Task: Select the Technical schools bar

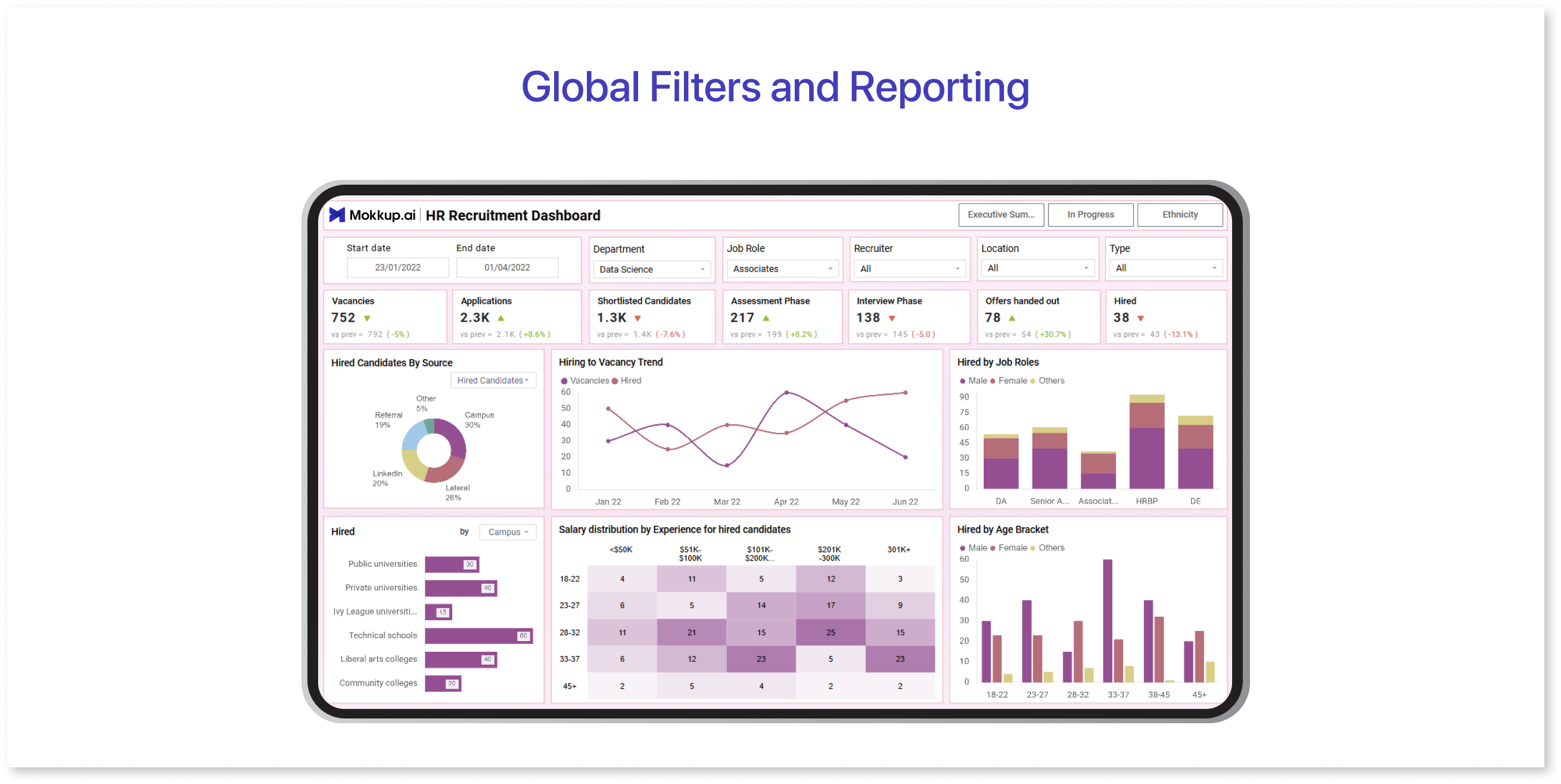Action: [x=478, y=636]
